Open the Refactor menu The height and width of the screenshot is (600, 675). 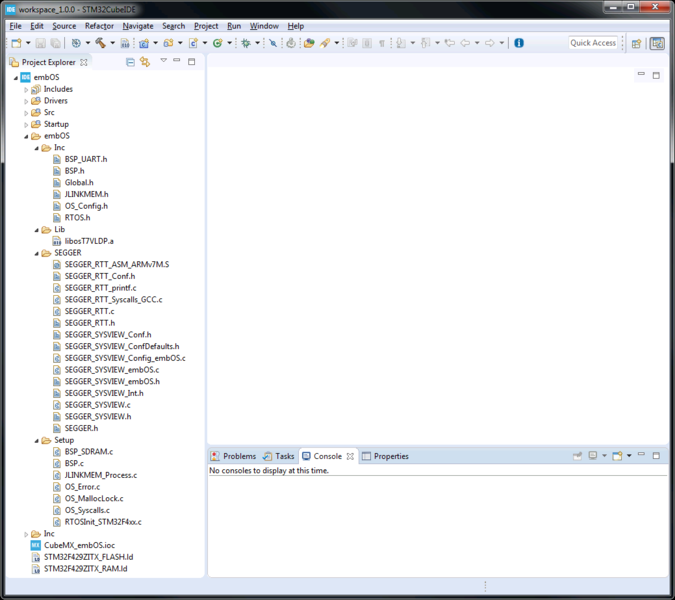(x=99, y=26)
